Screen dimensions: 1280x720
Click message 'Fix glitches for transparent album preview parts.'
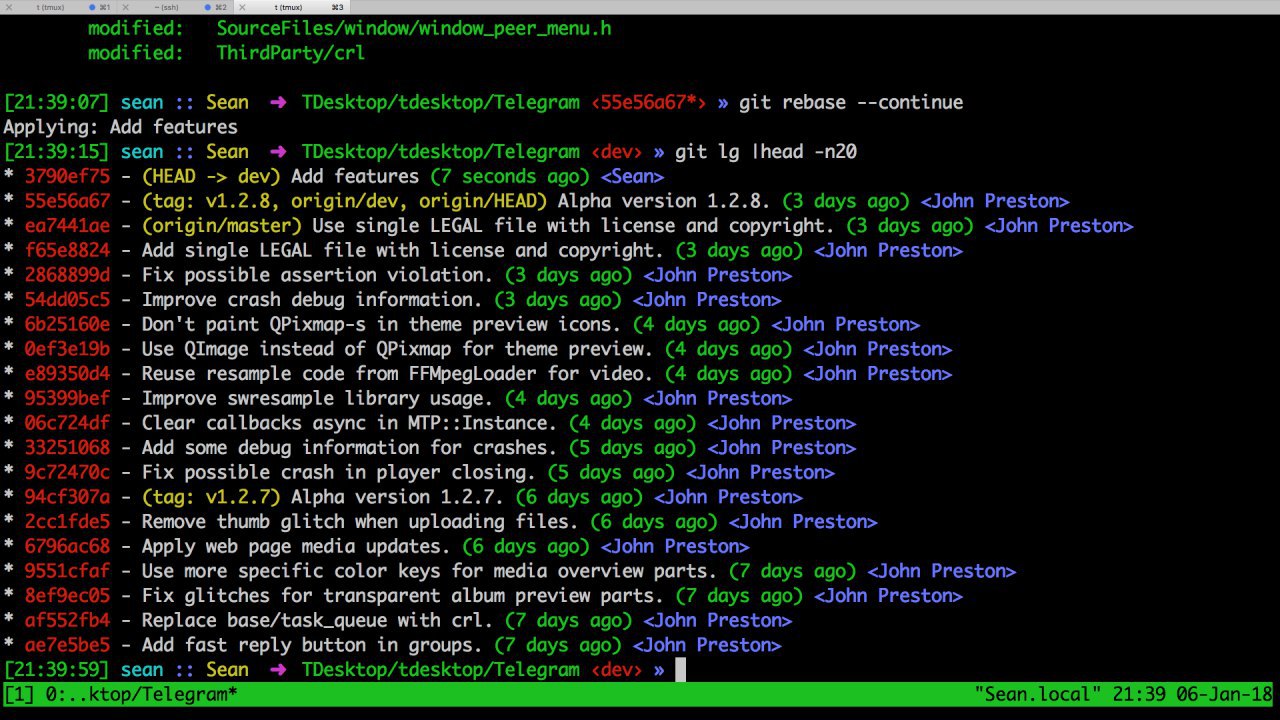pos(403,595)
